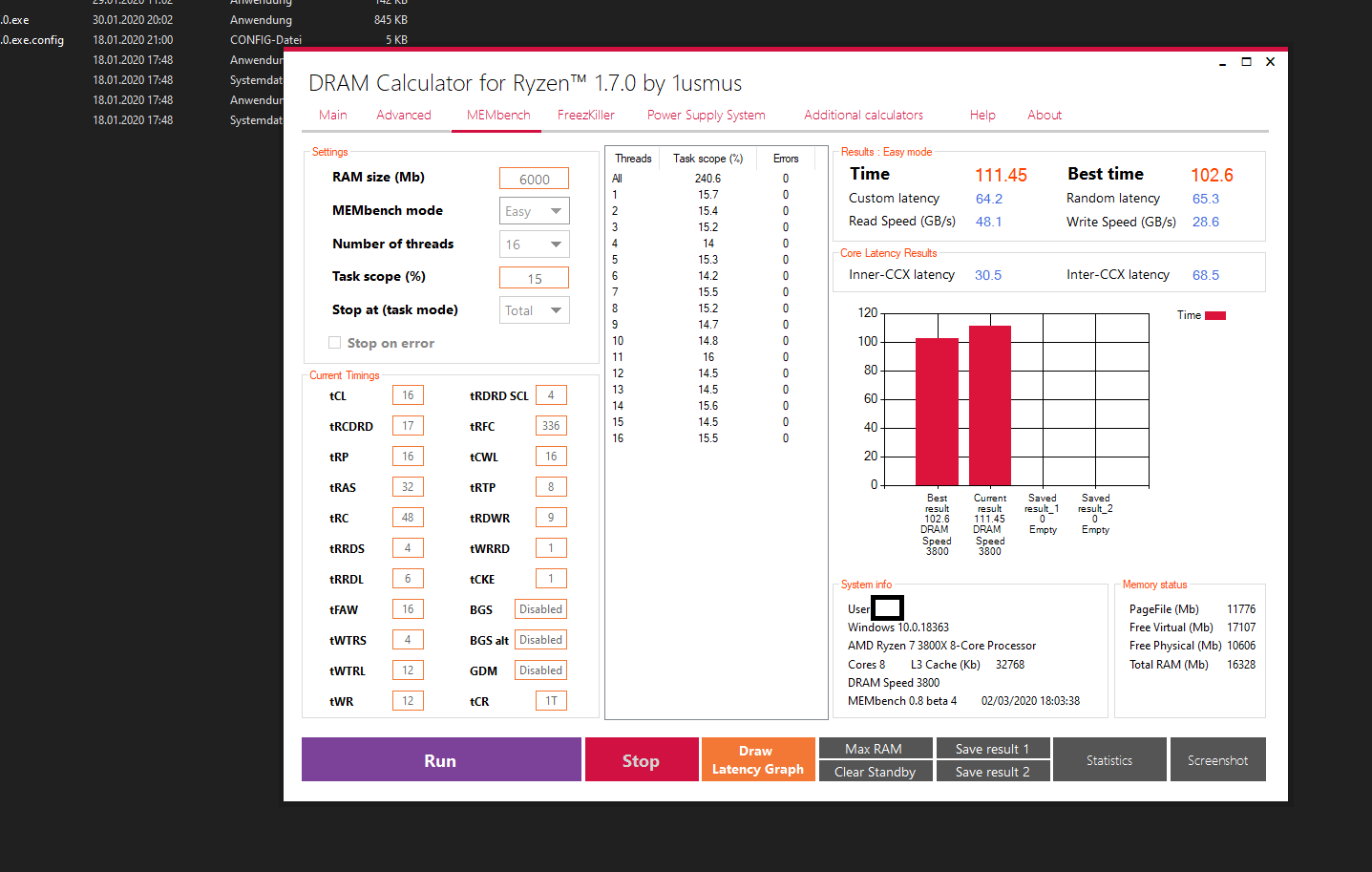
Task: Click the tRAS timing field
Action: coord(408,487)
